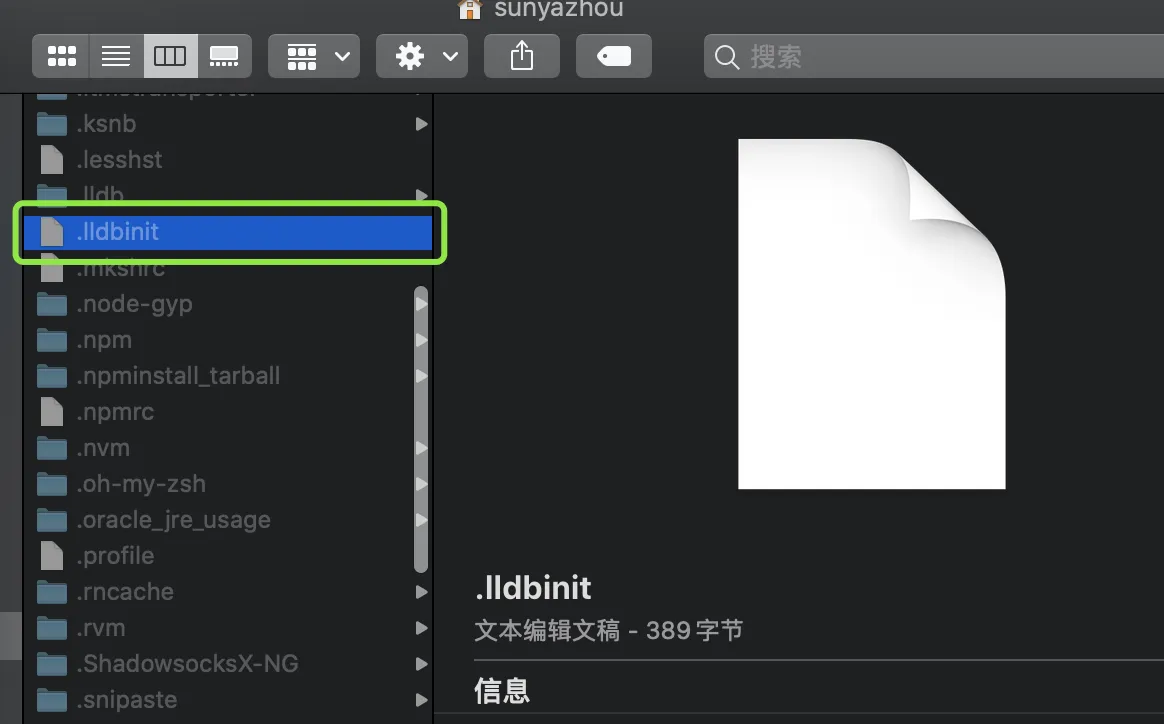Switch to list view mode
This screenshot has width=1164, height=724.
point(116,57)
